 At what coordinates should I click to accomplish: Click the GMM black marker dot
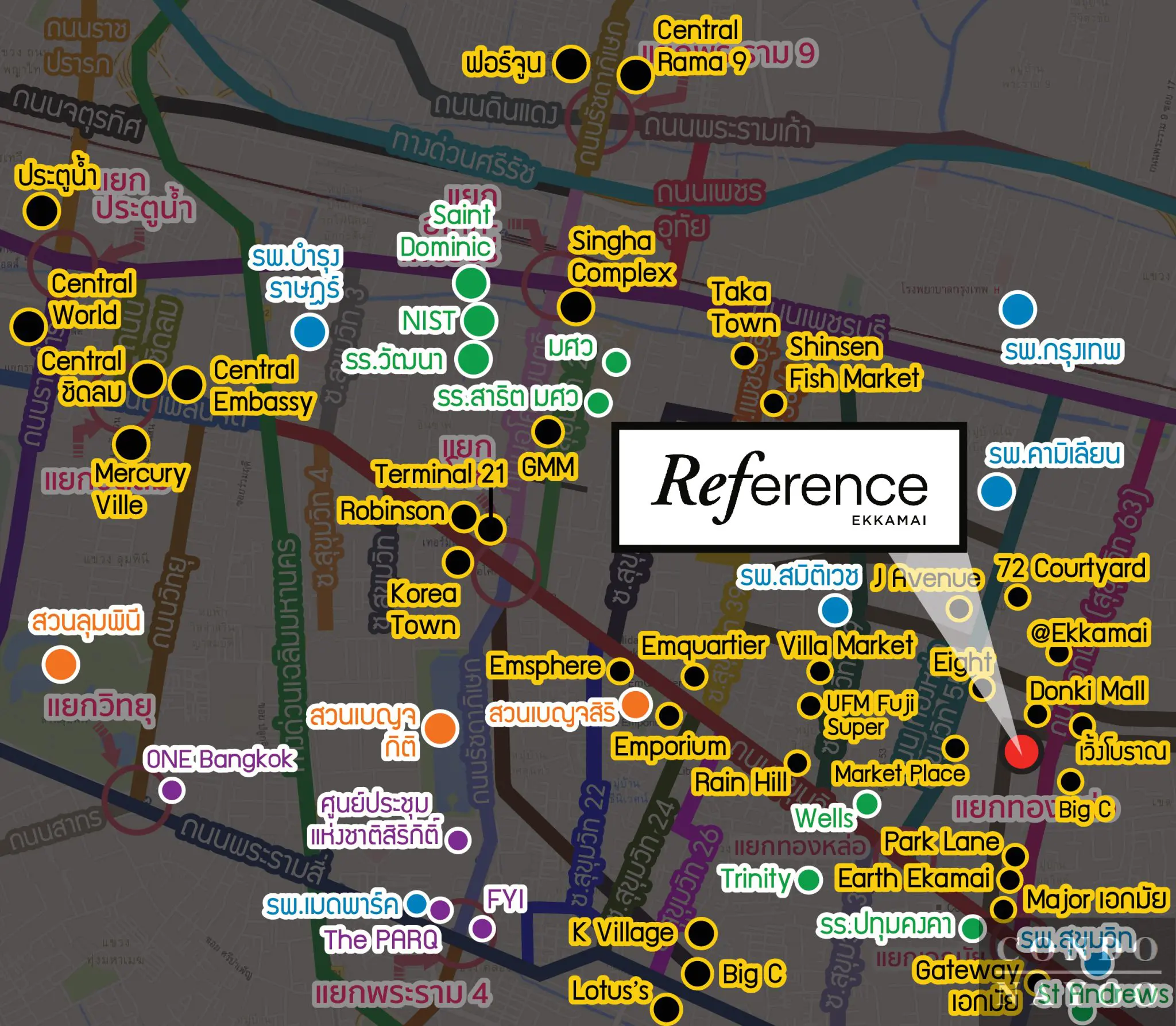[548, 432]
